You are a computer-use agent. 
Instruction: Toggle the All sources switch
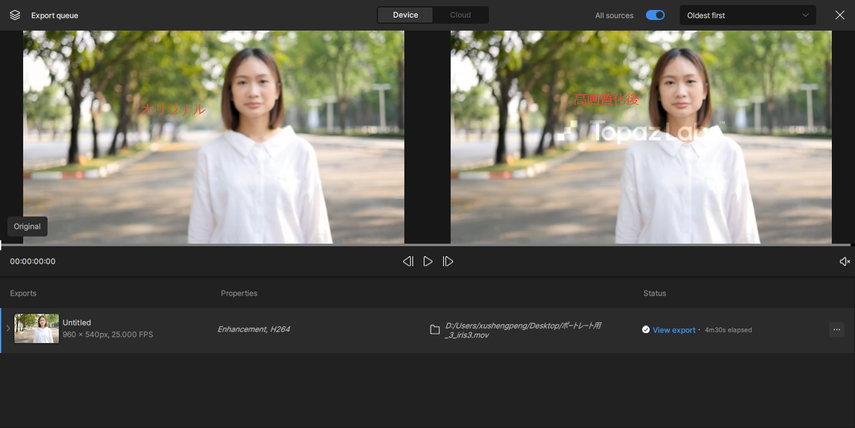click(x=655, y=15)
